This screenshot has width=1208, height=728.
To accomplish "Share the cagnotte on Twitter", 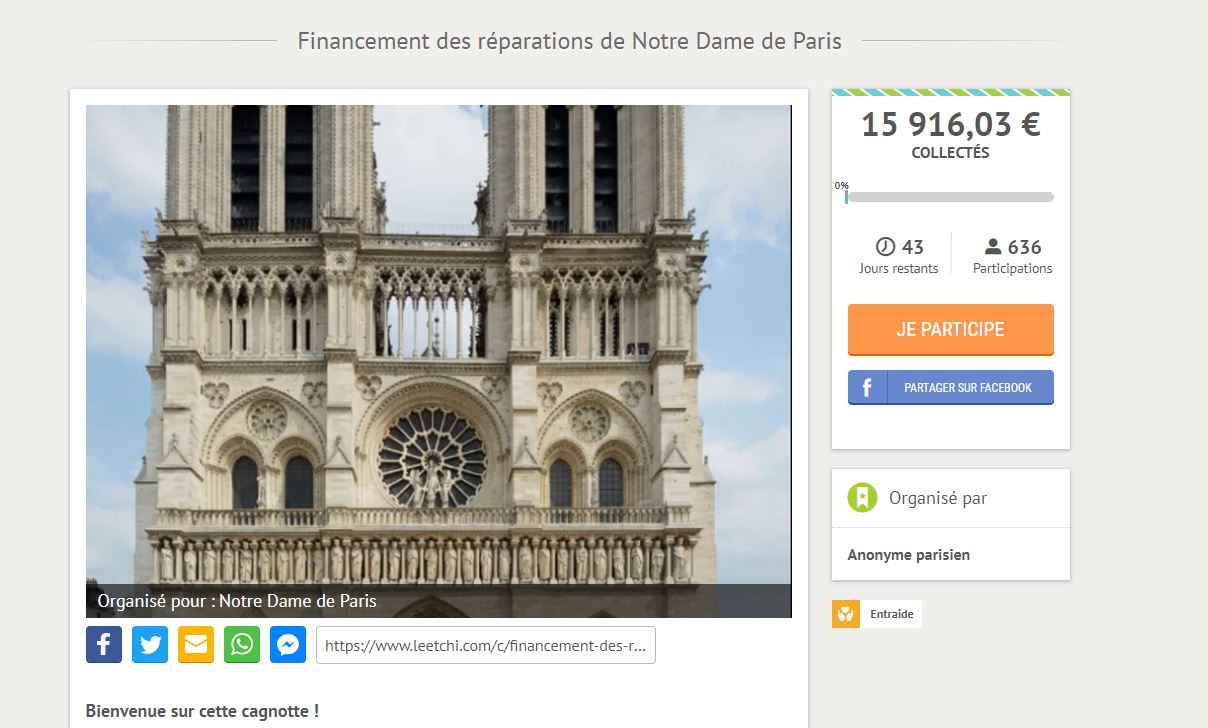I will tap(150, 645).
